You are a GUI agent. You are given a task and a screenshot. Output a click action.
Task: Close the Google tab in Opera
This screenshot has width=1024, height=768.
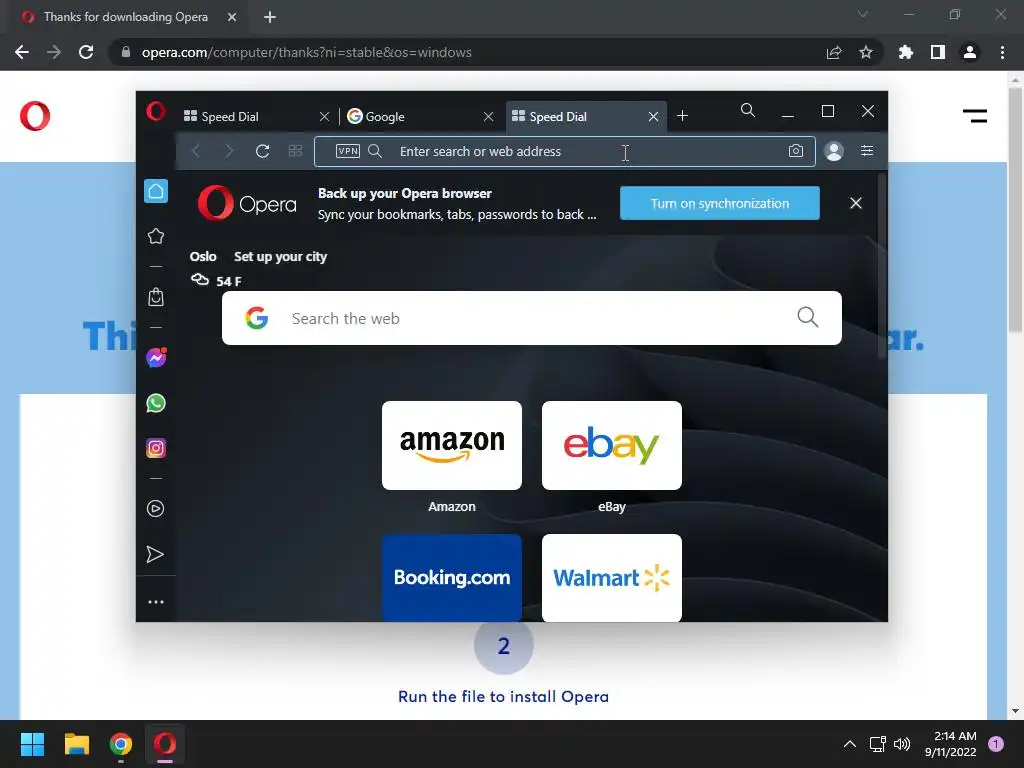click(488, 116)
